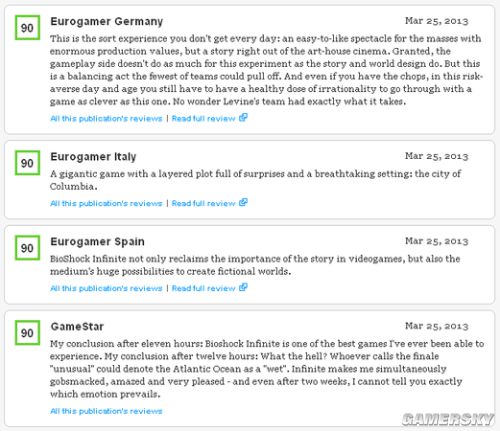
Task: Click the 90 score box for Eurogamer Spain
Action: (27, 248)
